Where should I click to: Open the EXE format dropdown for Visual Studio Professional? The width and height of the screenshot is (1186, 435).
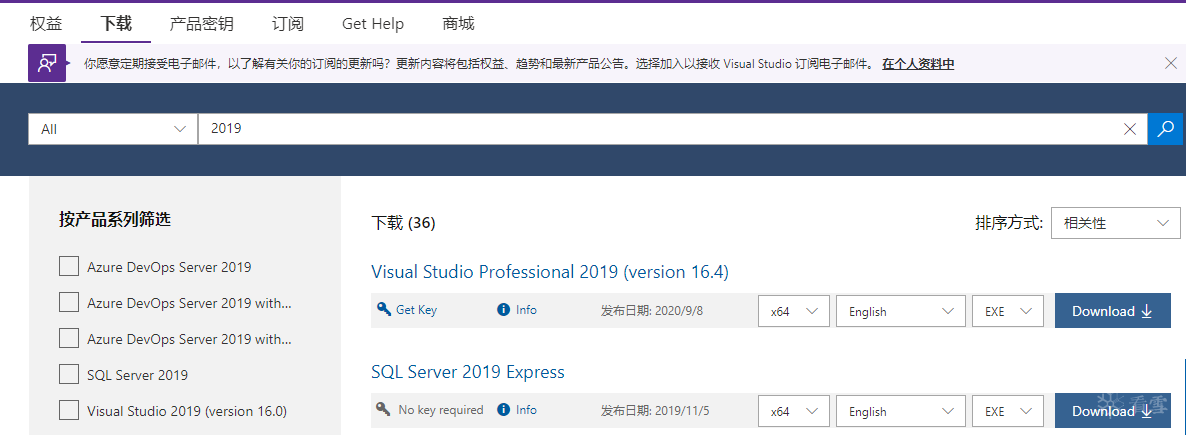coord(1007,311)
